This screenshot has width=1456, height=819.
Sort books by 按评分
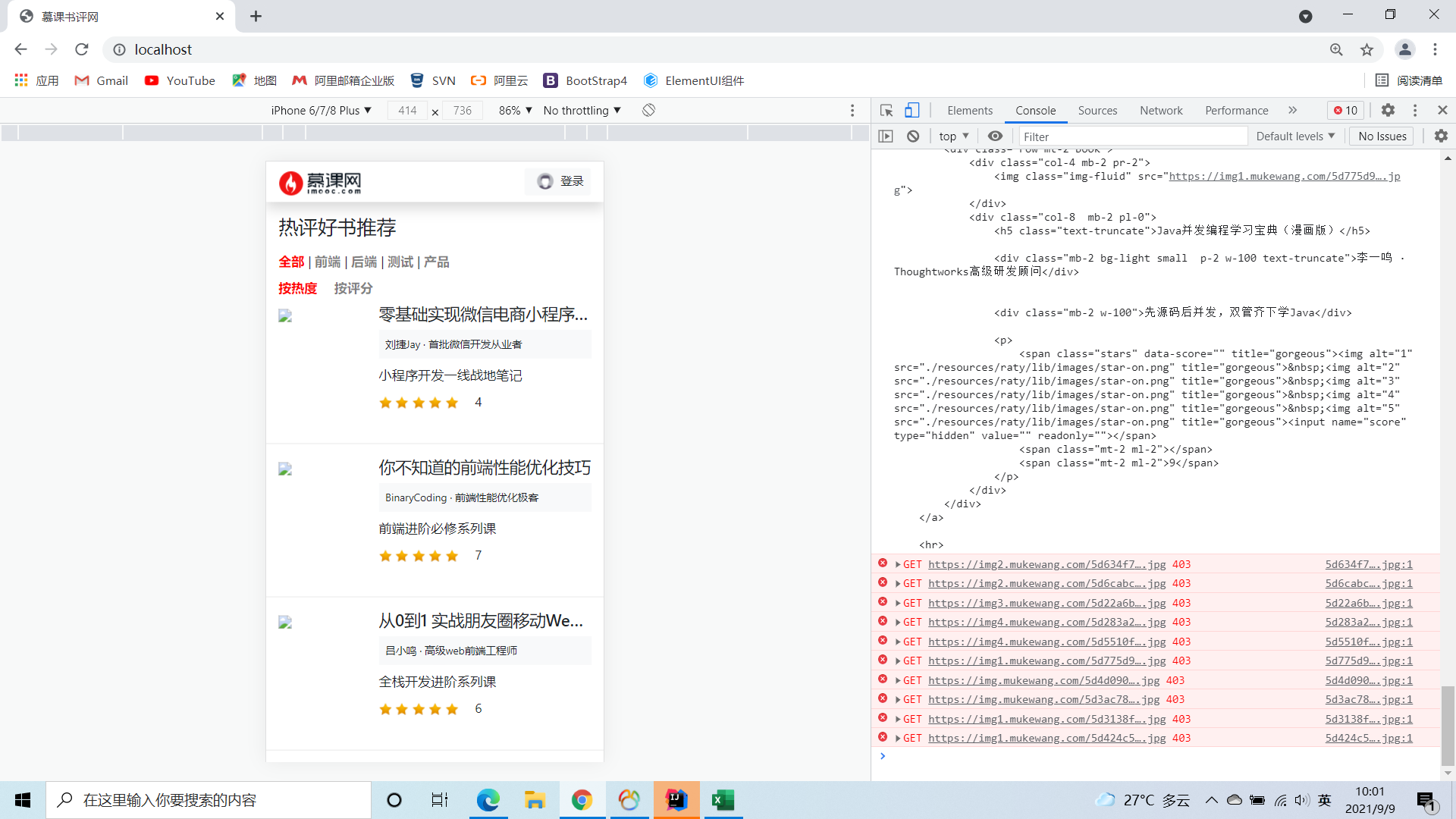coord(353,288)
